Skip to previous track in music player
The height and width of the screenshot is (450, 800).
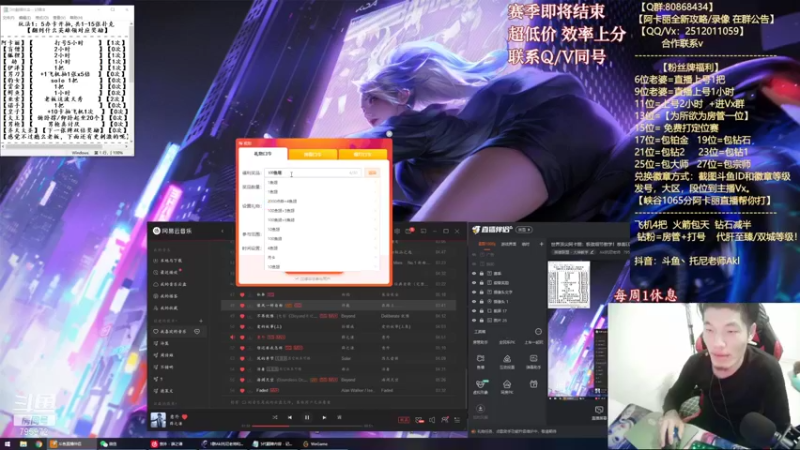coord(290,417)
